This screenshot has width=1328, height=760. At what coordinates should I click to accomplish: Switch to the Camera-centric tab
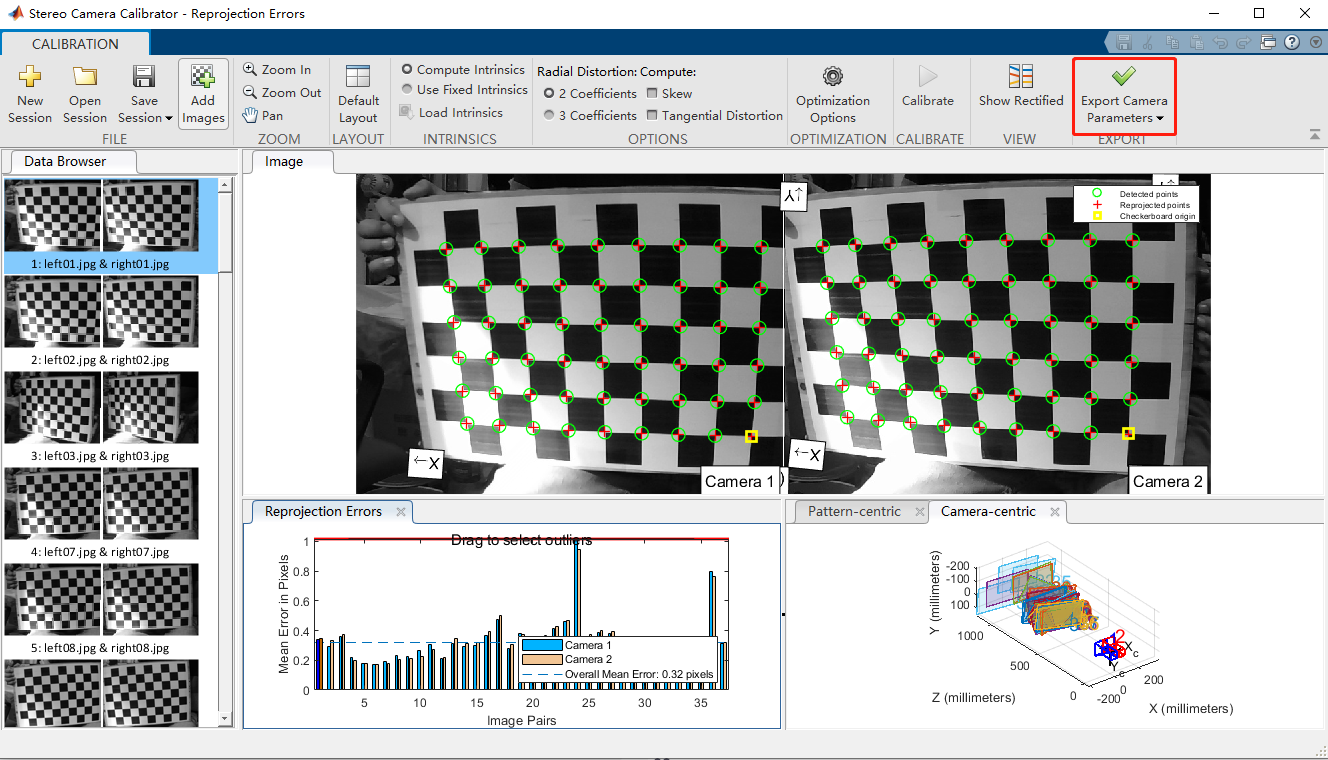988,511
